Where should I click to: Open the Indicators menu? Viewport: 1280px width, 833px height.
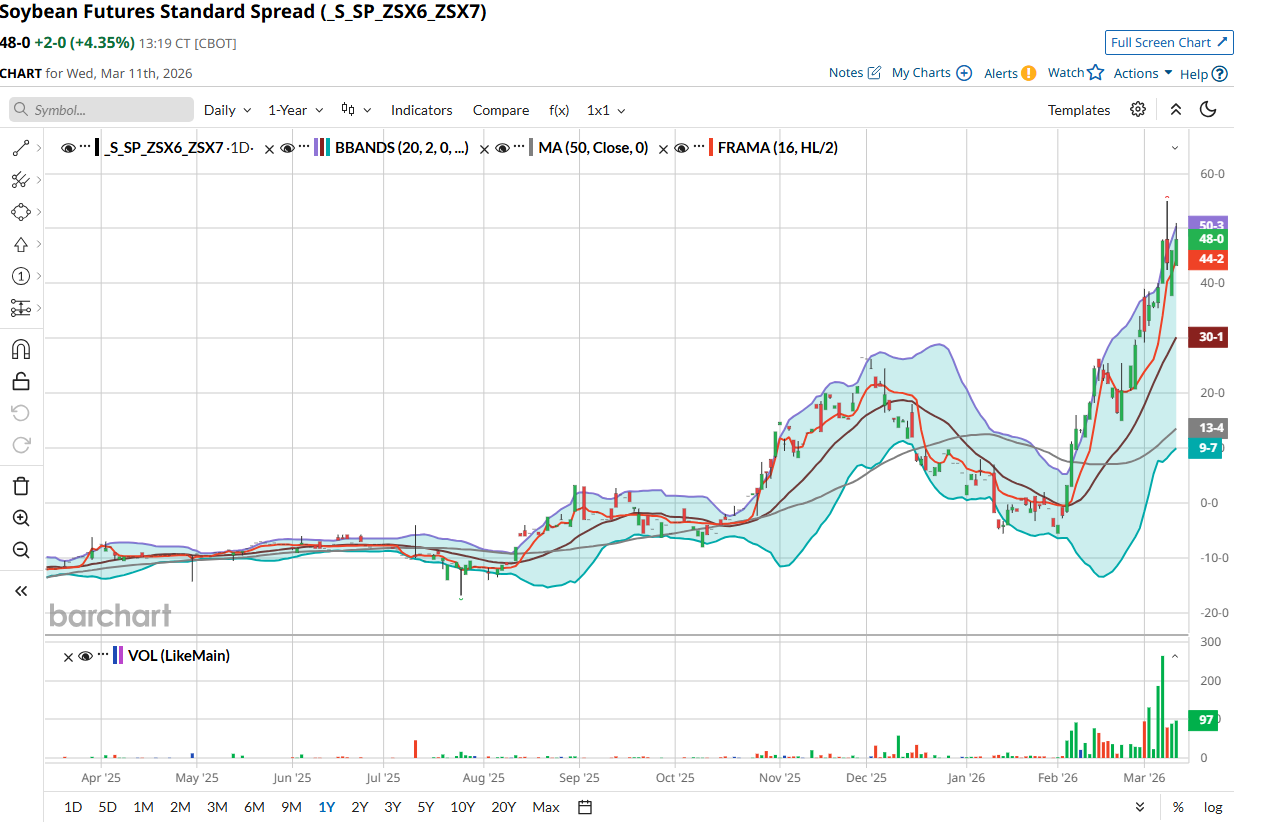(421, 110)
